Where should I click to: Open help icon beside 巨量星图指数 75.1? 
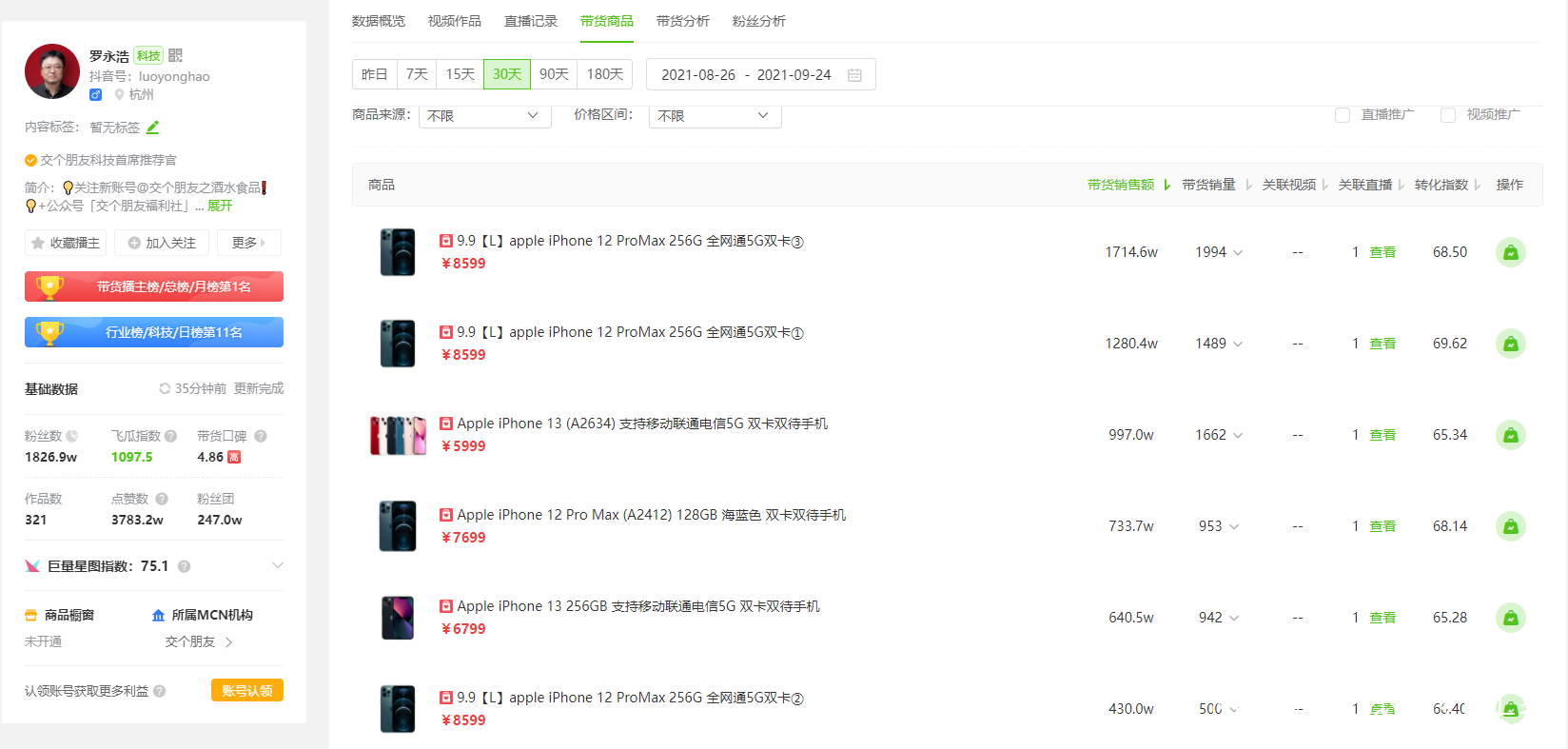coord(185,566)
